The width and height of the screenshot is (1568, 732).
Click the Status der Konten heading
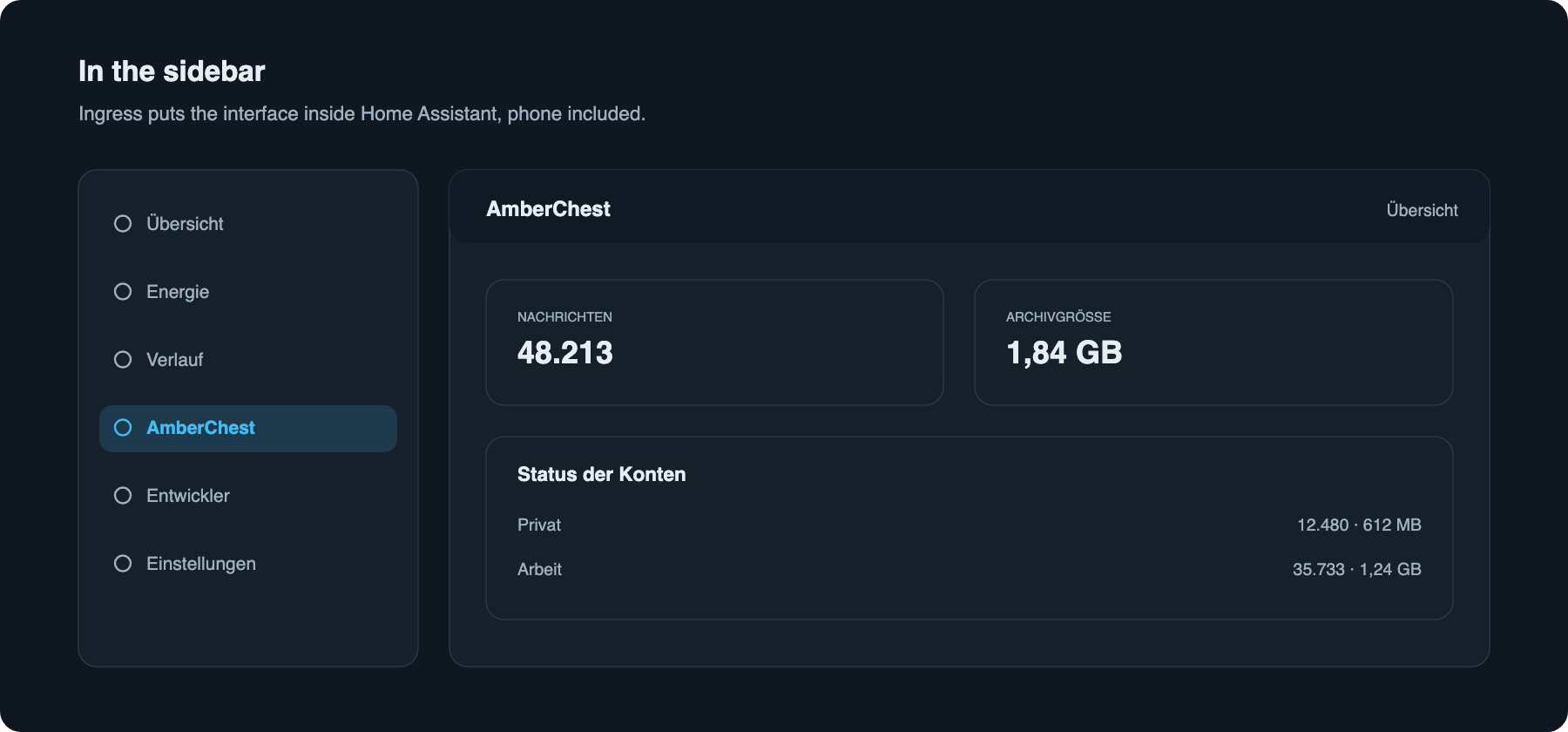tap(601, 474)
